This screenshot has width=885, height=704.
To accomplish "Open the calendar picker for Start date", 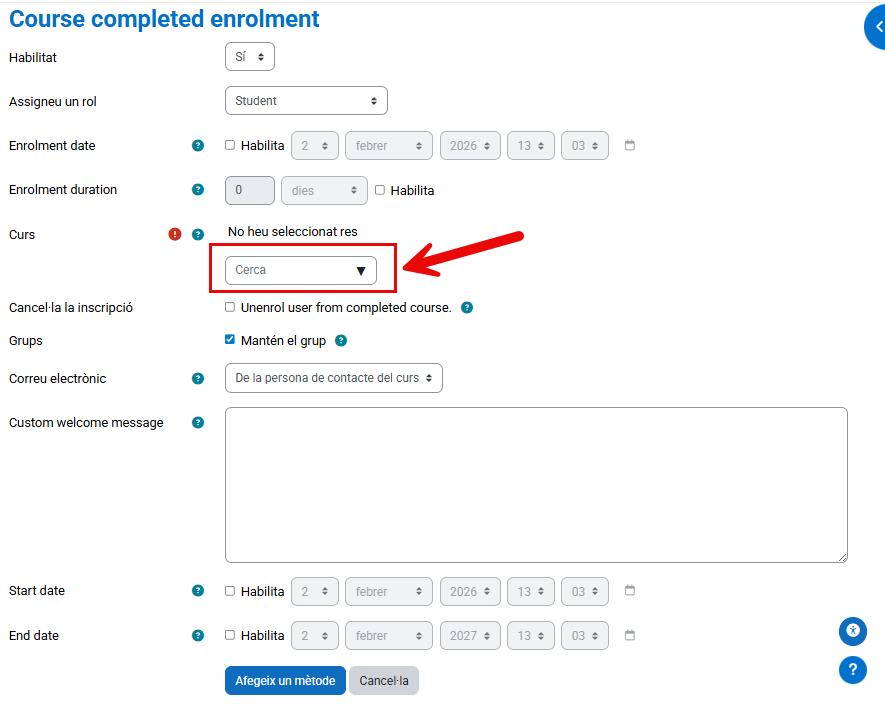I will 630,591.
